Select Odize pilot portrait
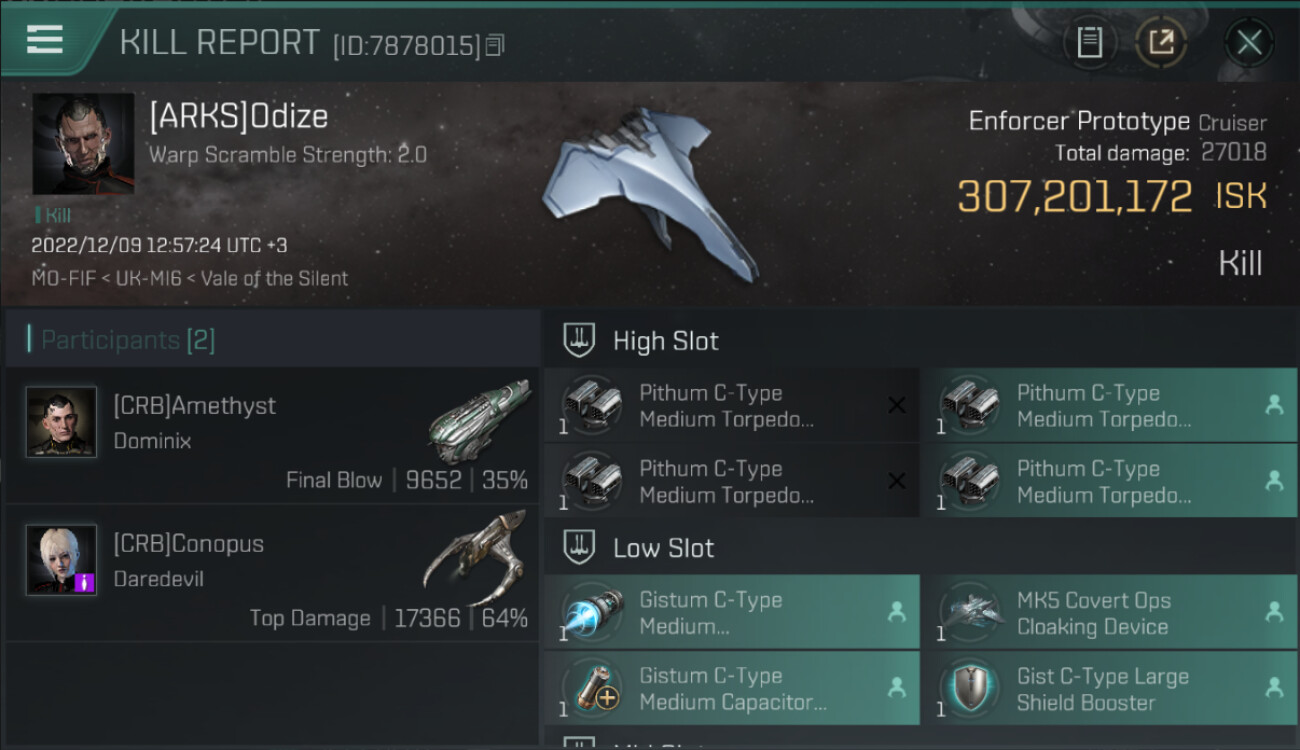This screenshot has height=750, width=1300. [83, 144]
